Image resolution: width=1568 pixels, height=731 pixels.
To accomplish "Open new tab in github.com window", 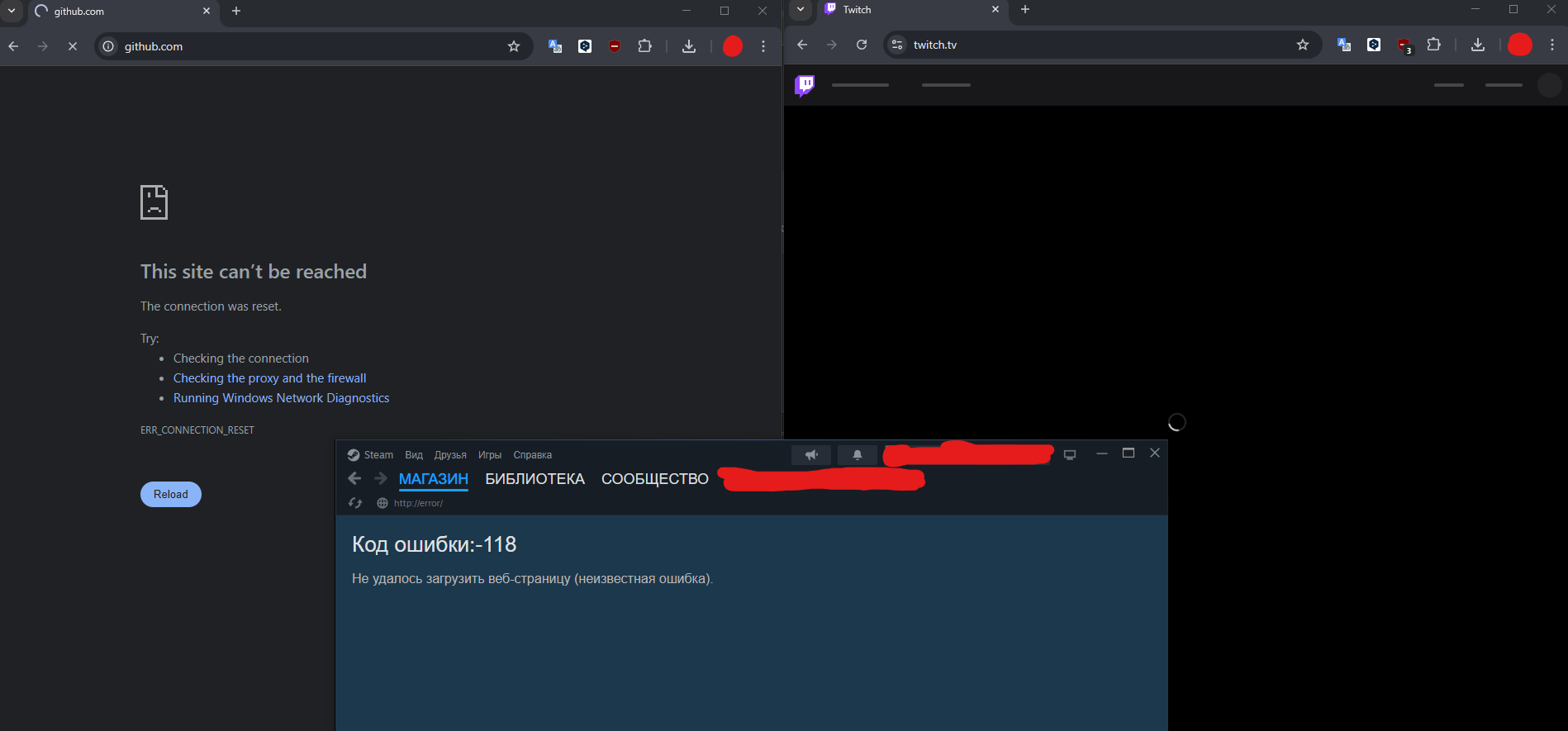I will click(236, 11).
